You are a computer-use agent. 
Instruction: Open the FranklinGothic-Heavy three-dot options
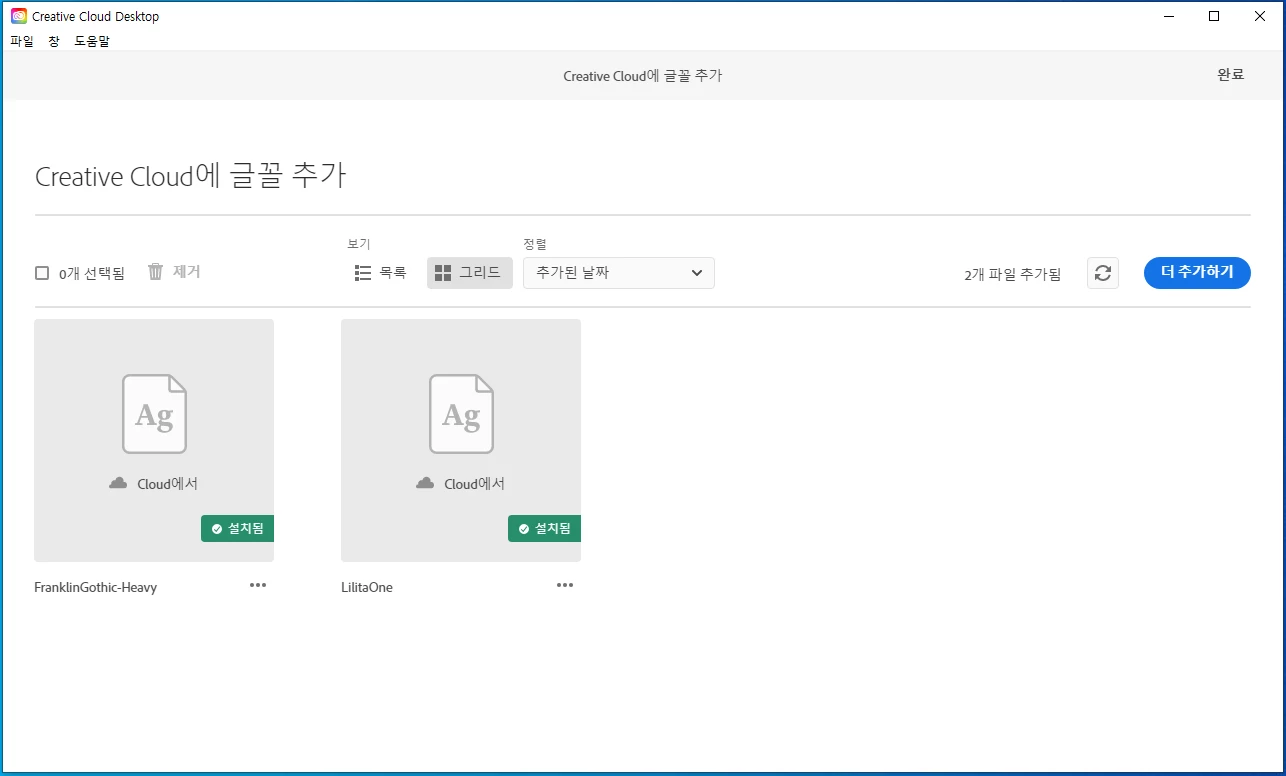point(258,585)
